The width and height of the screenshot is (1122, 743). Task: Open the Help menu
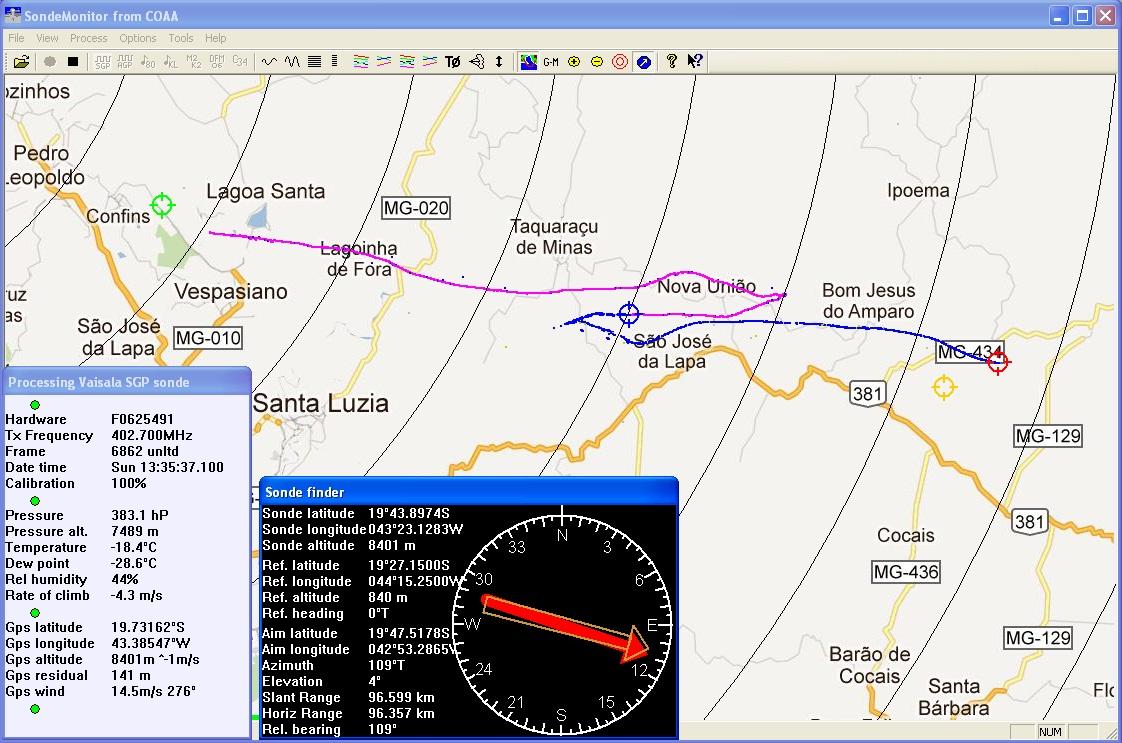click(x=215, y=38)
